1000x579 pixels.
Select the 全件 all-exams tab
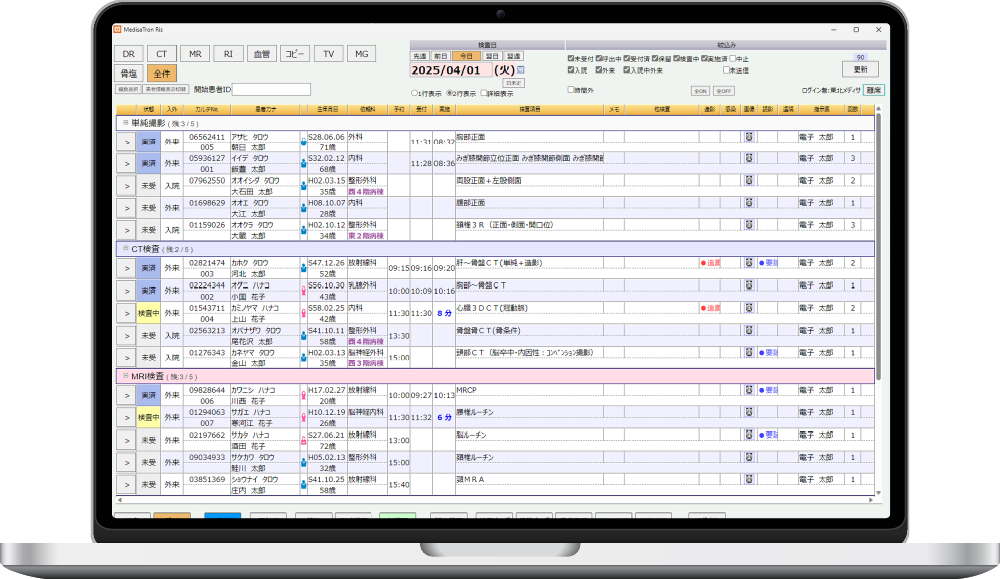click(162, 73)
